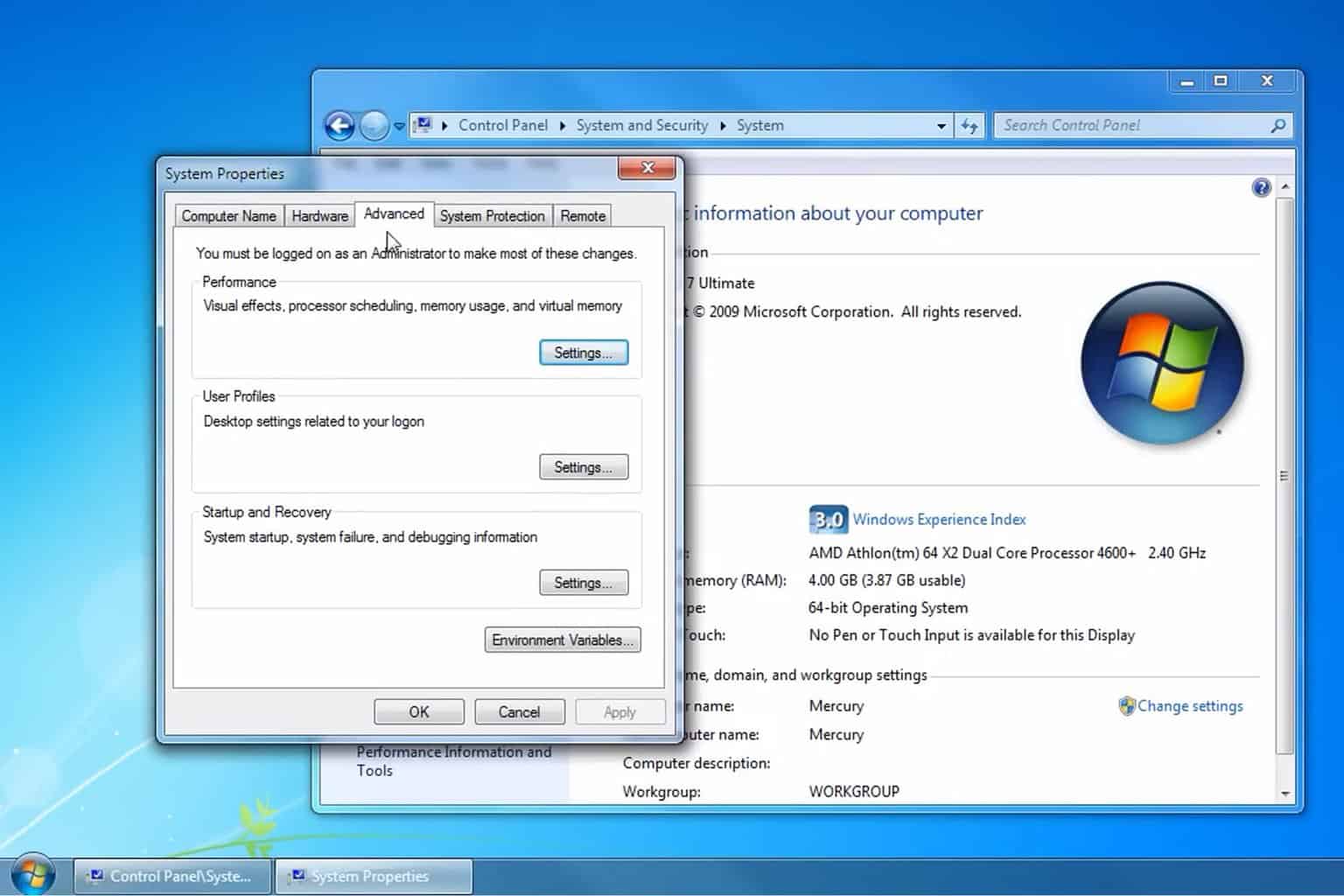Screen dimensions: 1344x896
Task: Click the computer icon in address bar
Action: pyautogui.click(x=423, y=125)
